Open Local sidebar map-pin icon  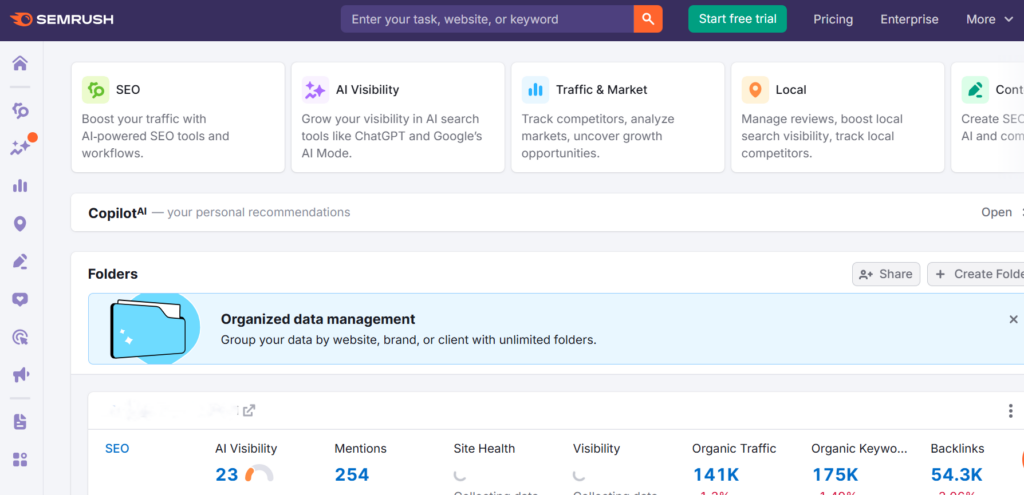click(20, 224)
